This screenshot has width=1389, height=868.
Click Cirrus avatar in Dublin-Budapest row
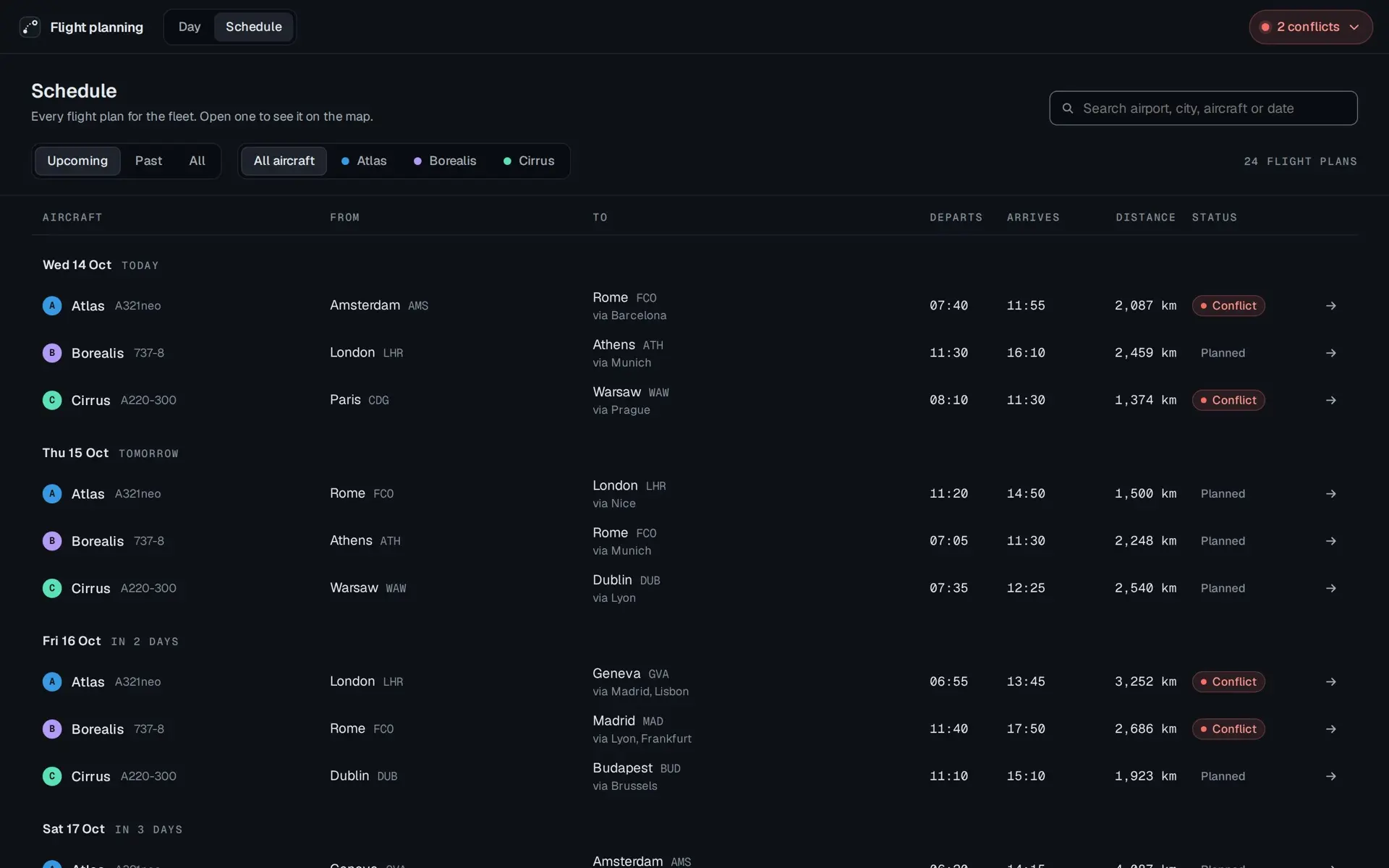point(52,776)
